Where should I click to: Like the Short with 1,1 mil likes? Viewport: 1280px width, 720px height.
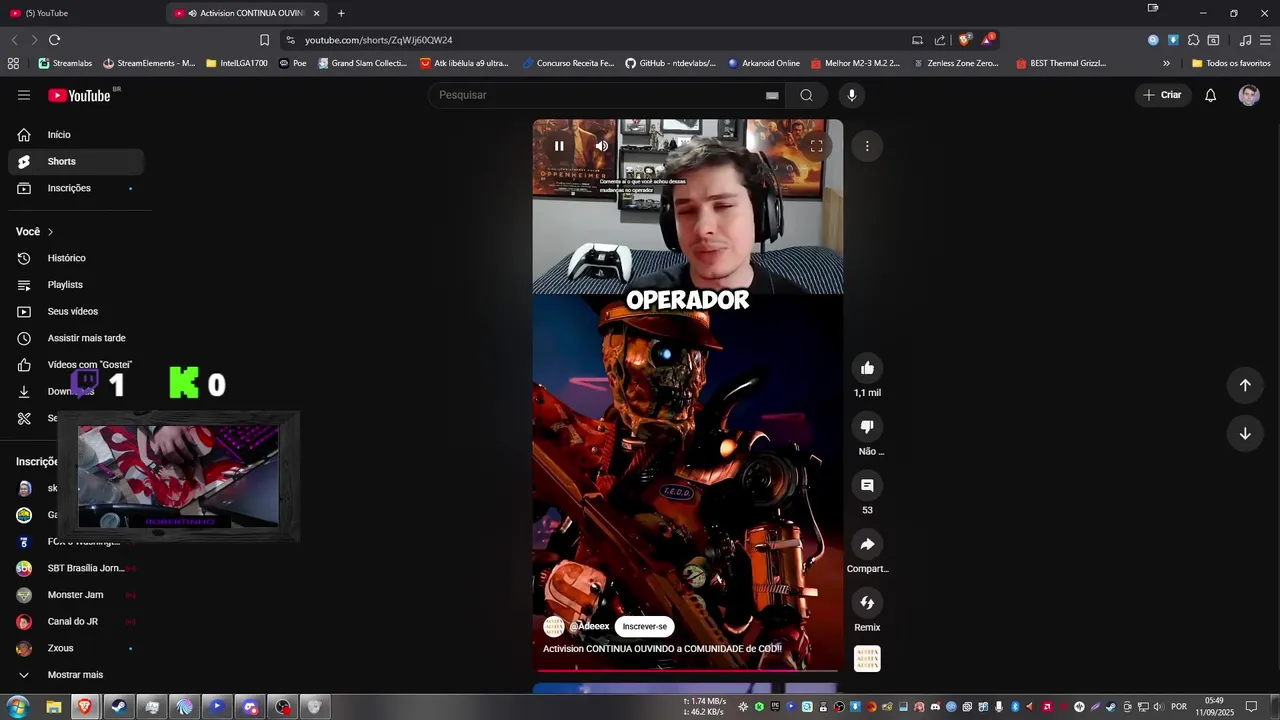click(867, 368)
